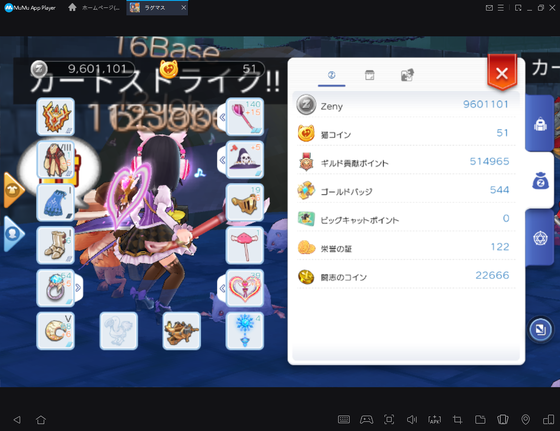Screen dimensions: 560x431
Task: Open the flame crest headgear slot
Action: pos(55,116)
